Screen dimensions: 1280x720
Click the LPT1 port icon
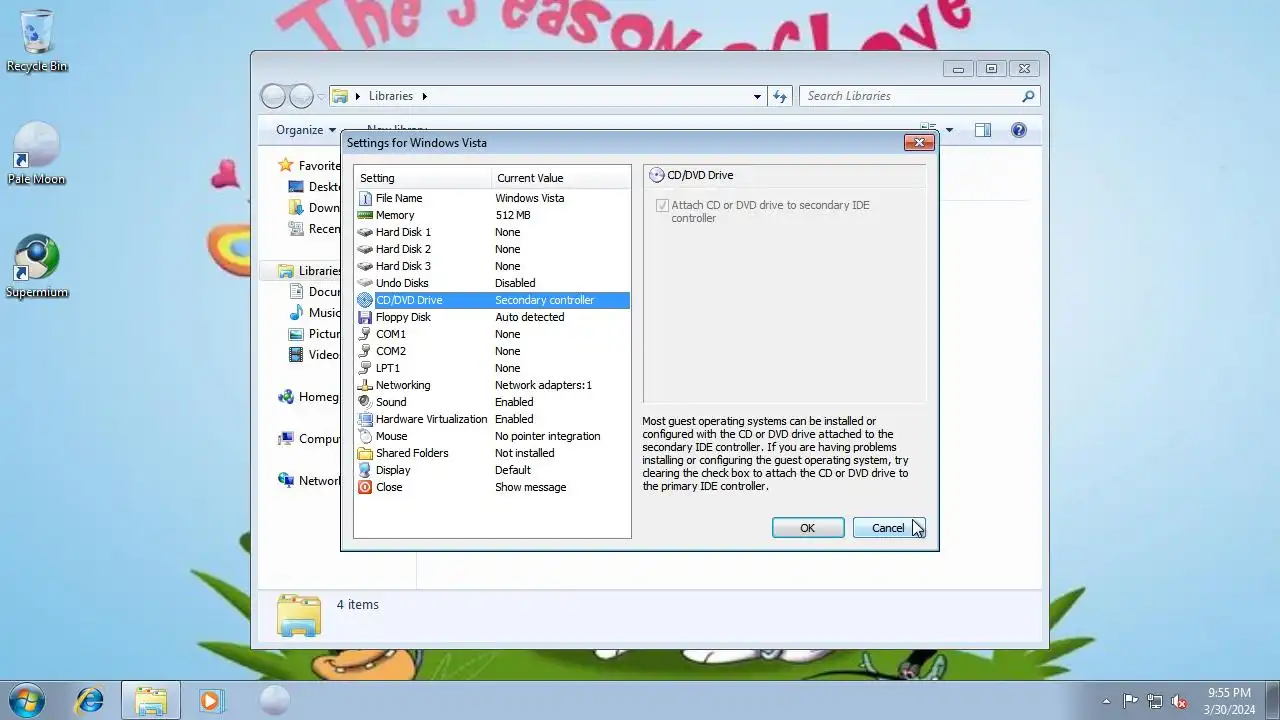365,368
